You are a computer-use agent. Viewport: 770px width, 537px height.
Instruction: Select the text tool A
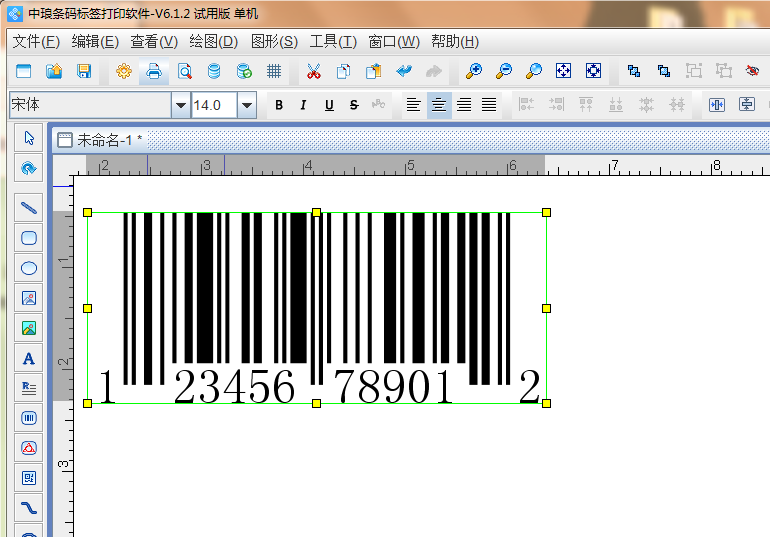coord(29,358)
